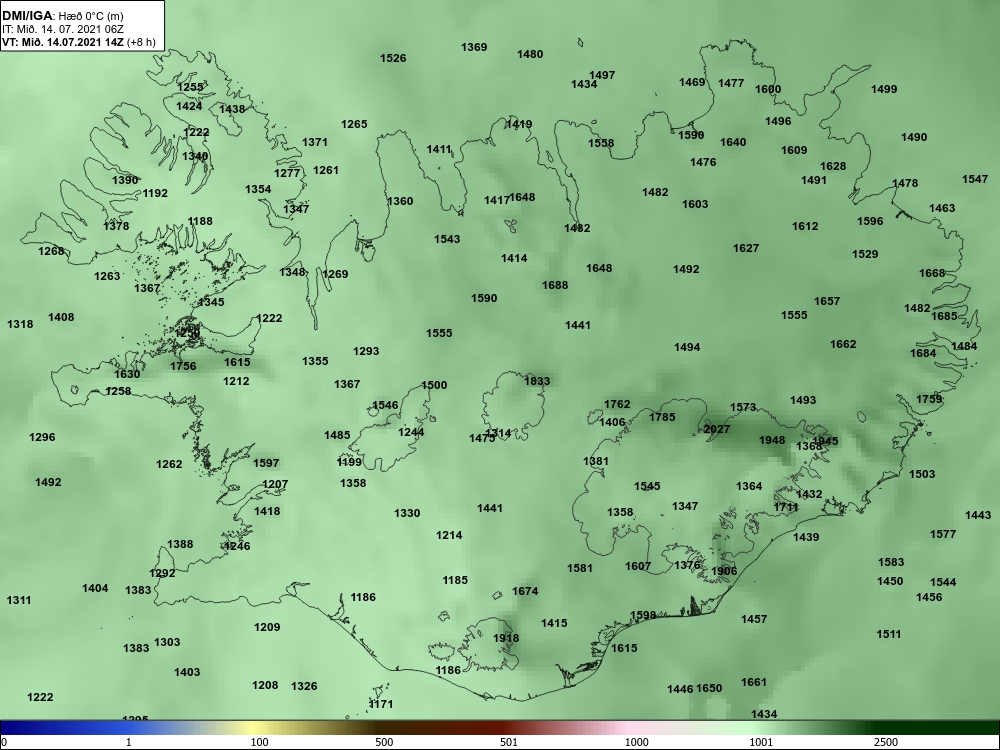1000x750 pixels.
Task: Click the offshore value 1526 in the north
Action: (x=393, y=58)
